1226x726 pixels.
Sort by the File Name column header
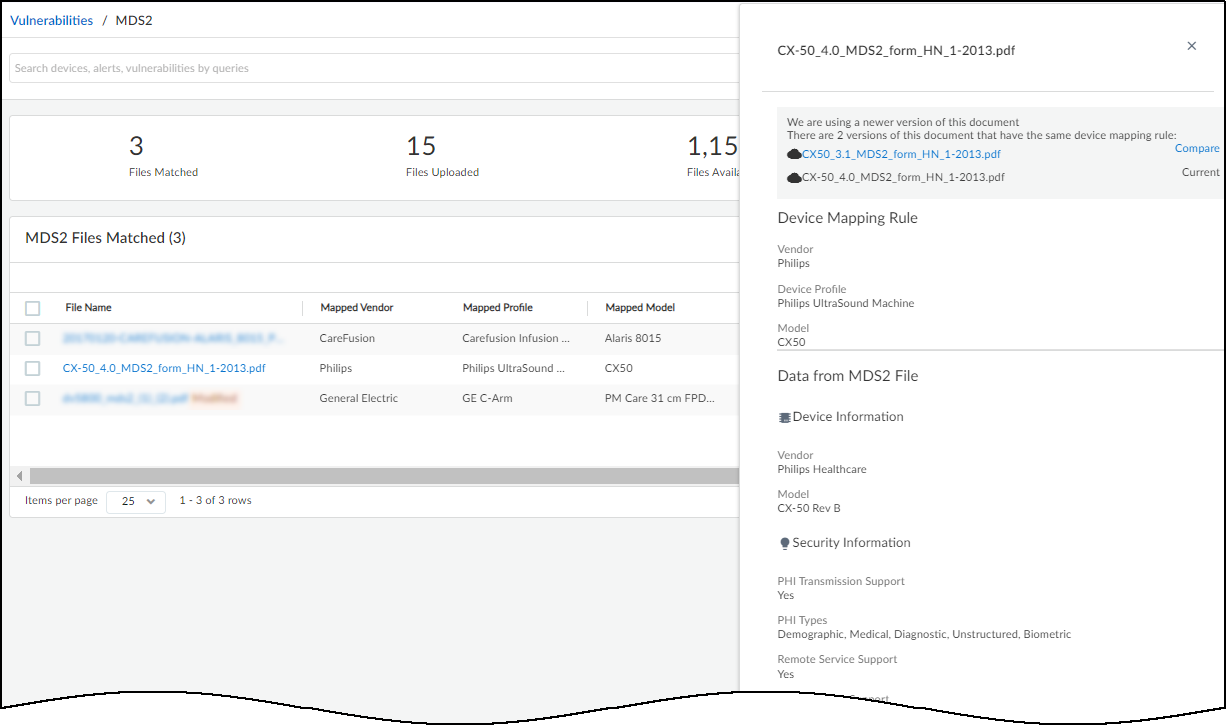click(88, 308)
